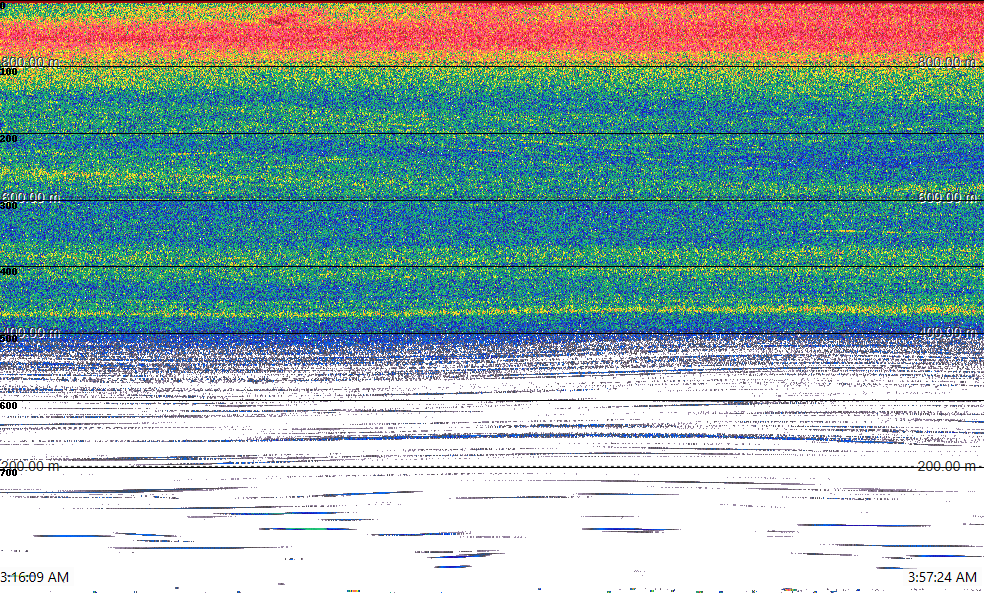Click the right "600.00 m" depth label
Screen dimensions: 984x594
click(949, 197)
